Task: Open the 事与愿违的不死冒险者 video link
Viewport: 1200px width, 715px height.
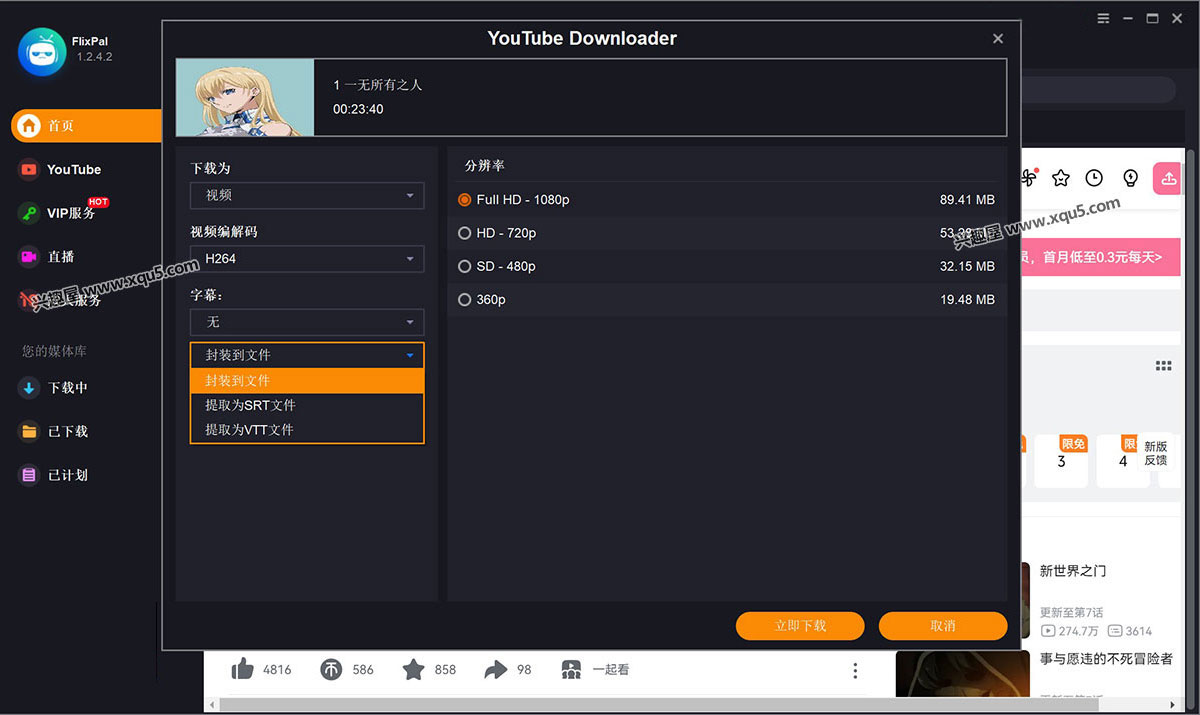Action: pos(1106,659)
